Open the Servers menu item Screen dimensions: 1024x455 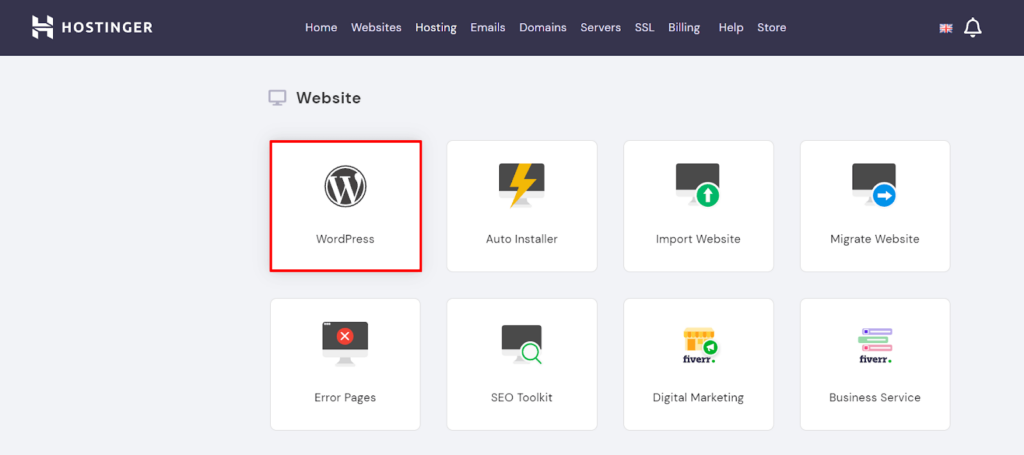coord(601,27)
